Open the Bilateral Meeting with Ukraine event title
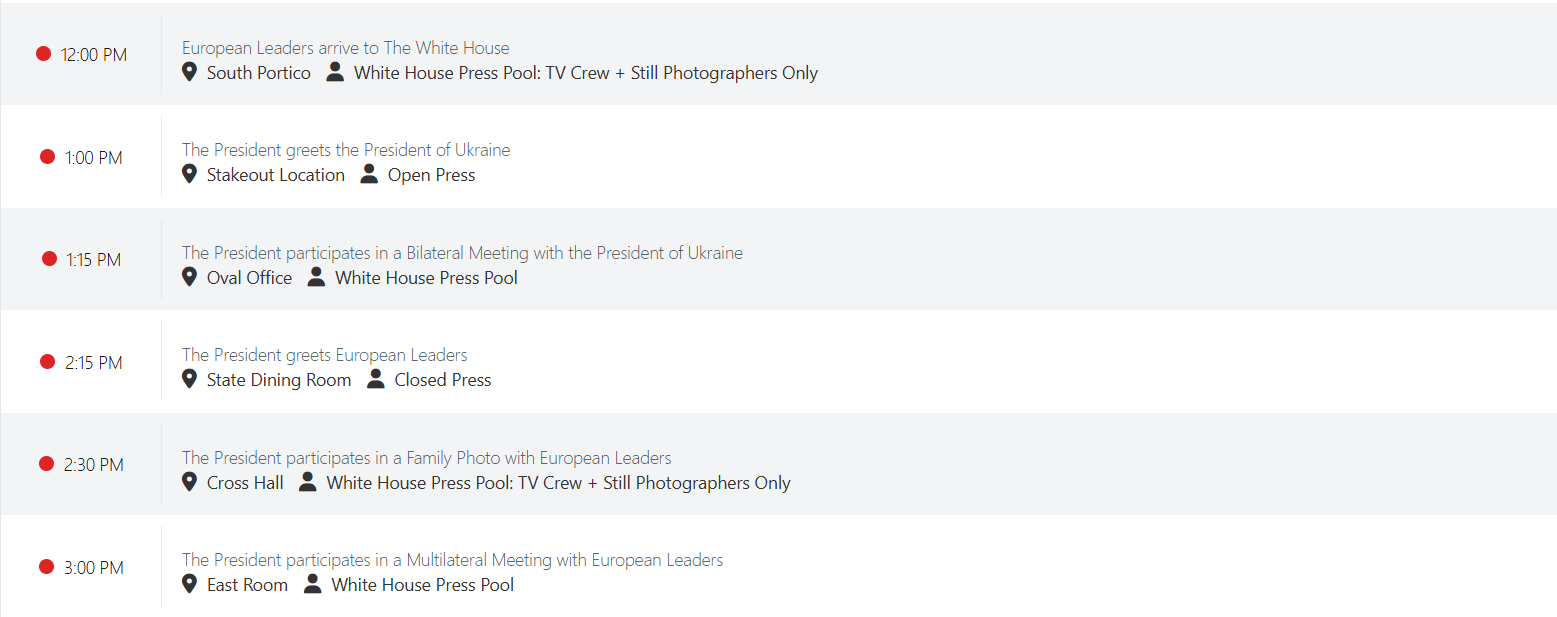 pos(461,253)
